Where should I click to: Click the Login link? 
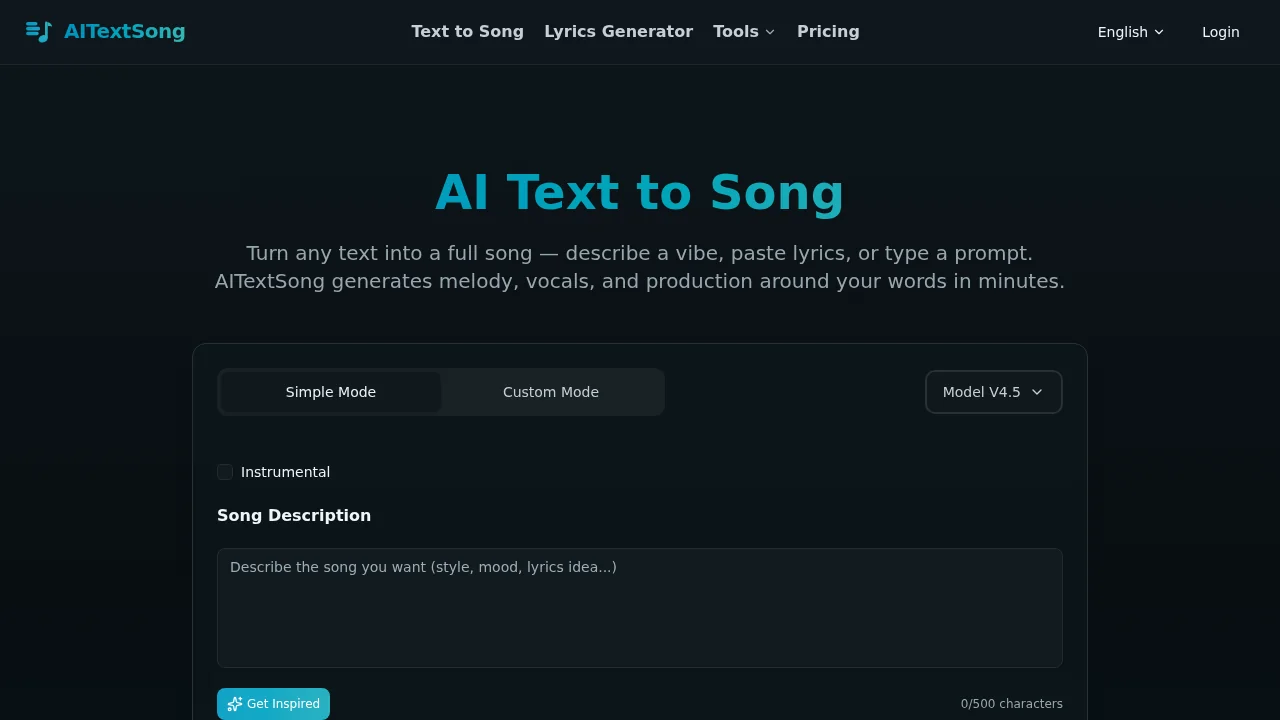1220,31
